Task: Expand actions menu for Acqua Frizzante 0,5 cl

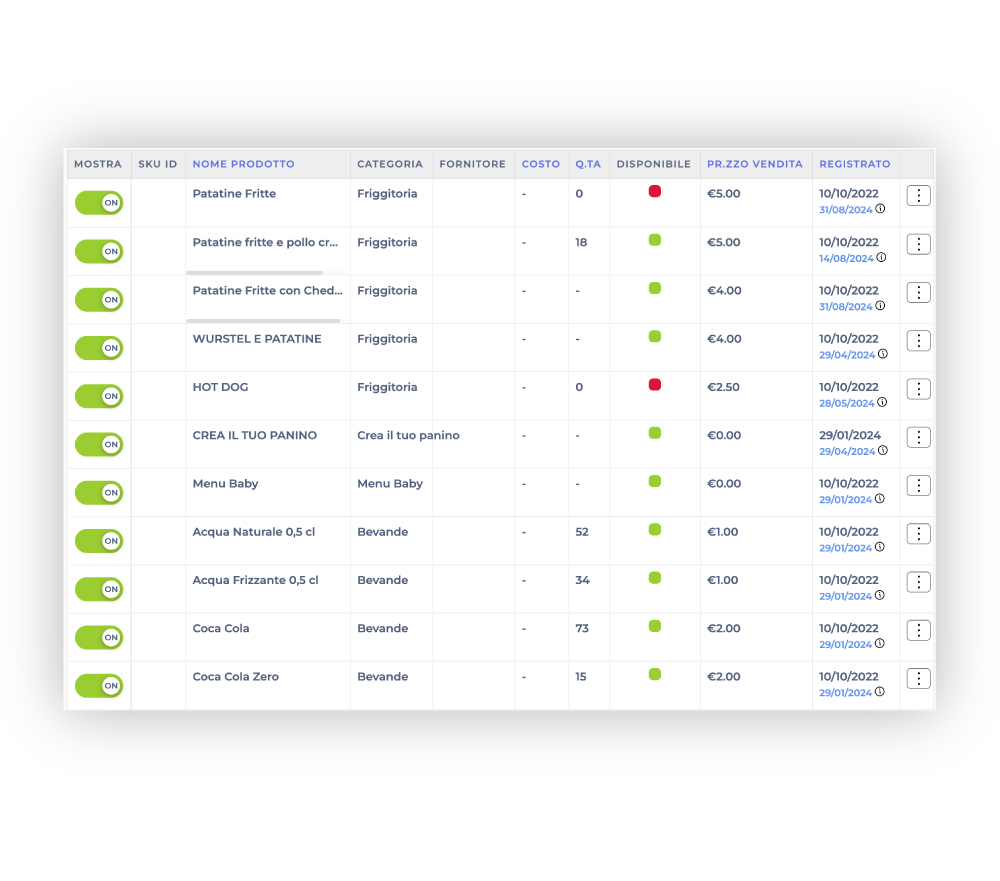Action: [x=918, y=582]
